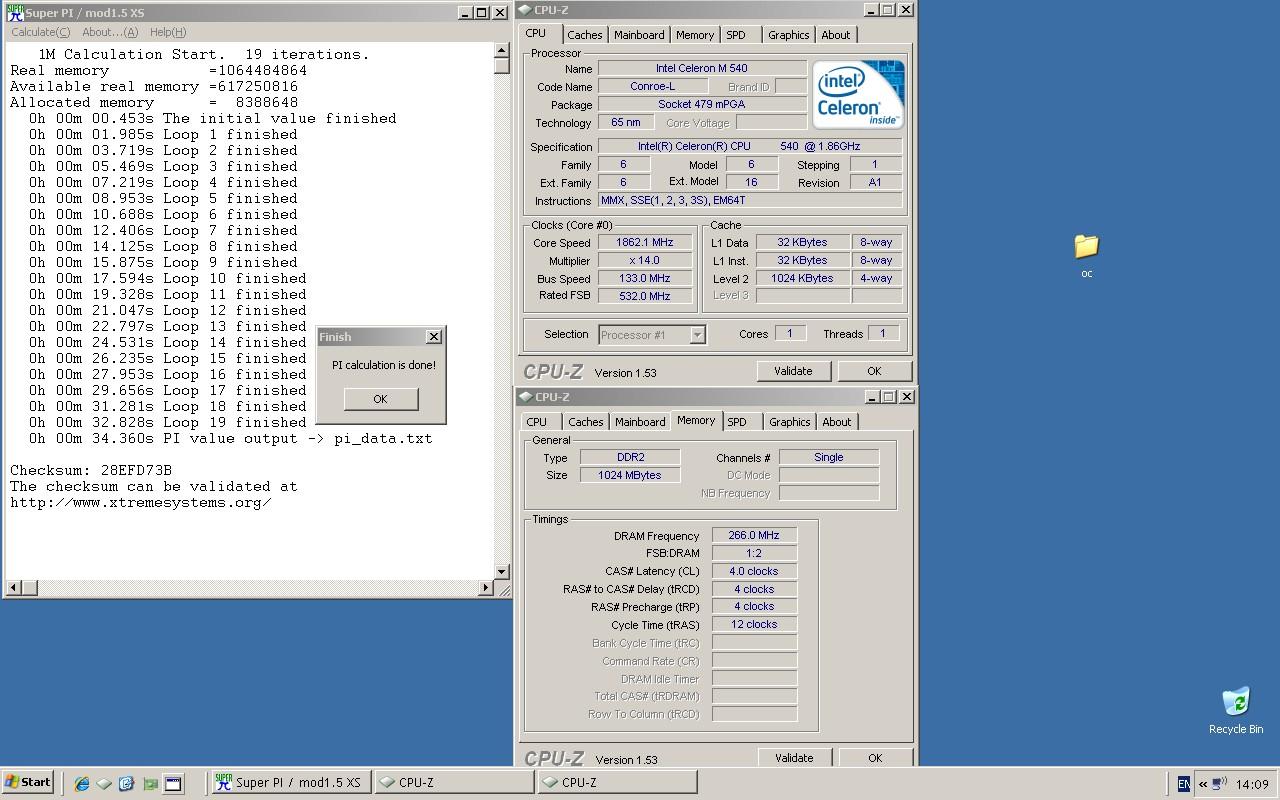Click the FSB:DRAM 1:2 field
The image size is (1280, 800).
point(754,553)
